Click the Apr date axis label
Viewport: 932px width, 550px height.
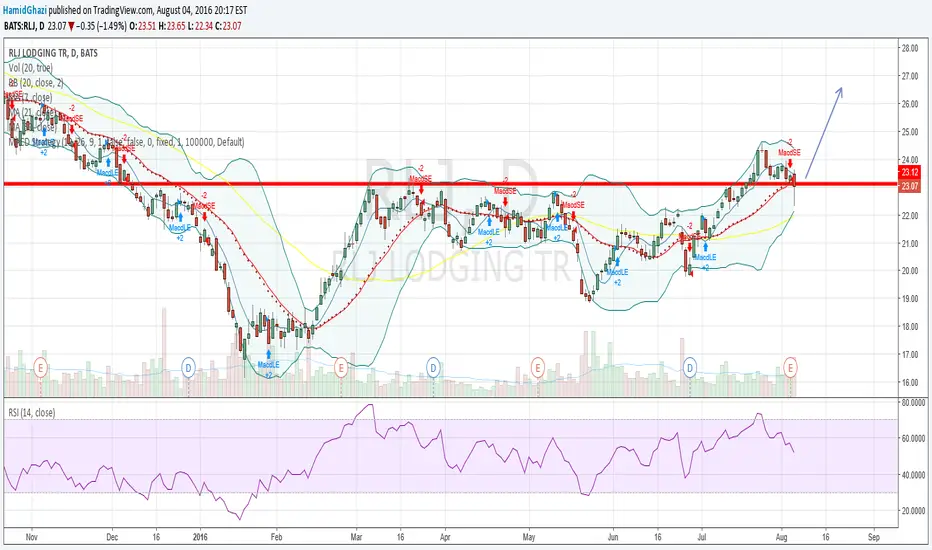445,537
